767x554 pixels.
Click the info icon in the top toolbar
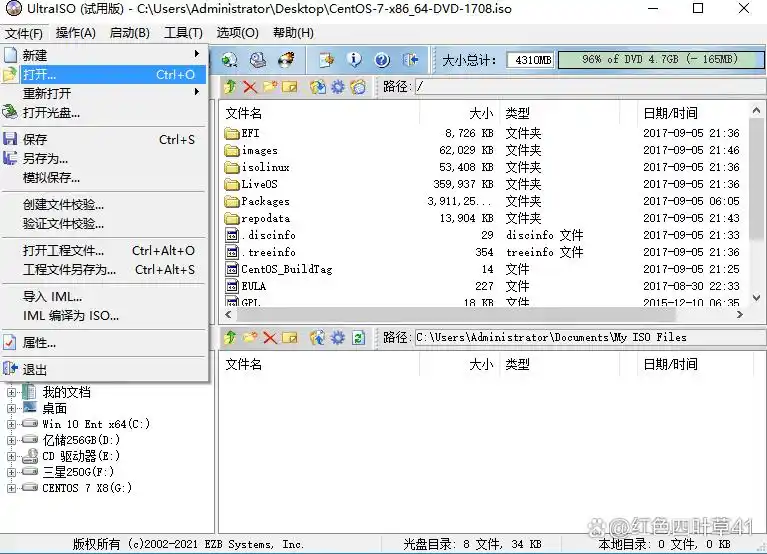click(x=354, y=60)
